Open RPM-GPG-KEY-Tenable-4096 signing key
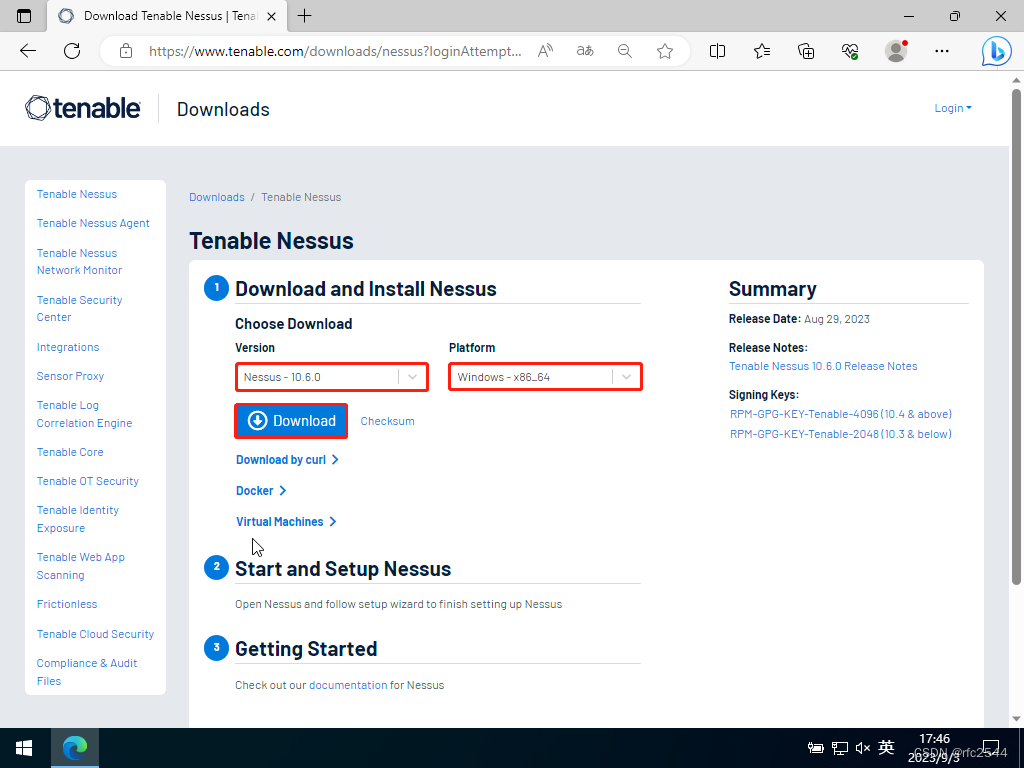Screen dimensions: 1024x768 (x=840, y=414)
